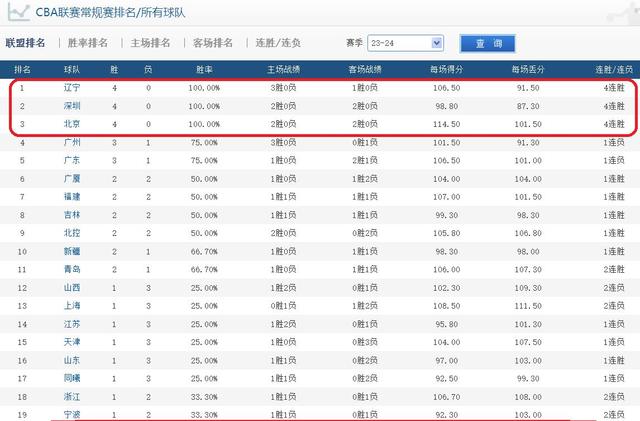Click 广州's 3胜0负 home record
Screen dimensions: 640x421
(283, 142)
